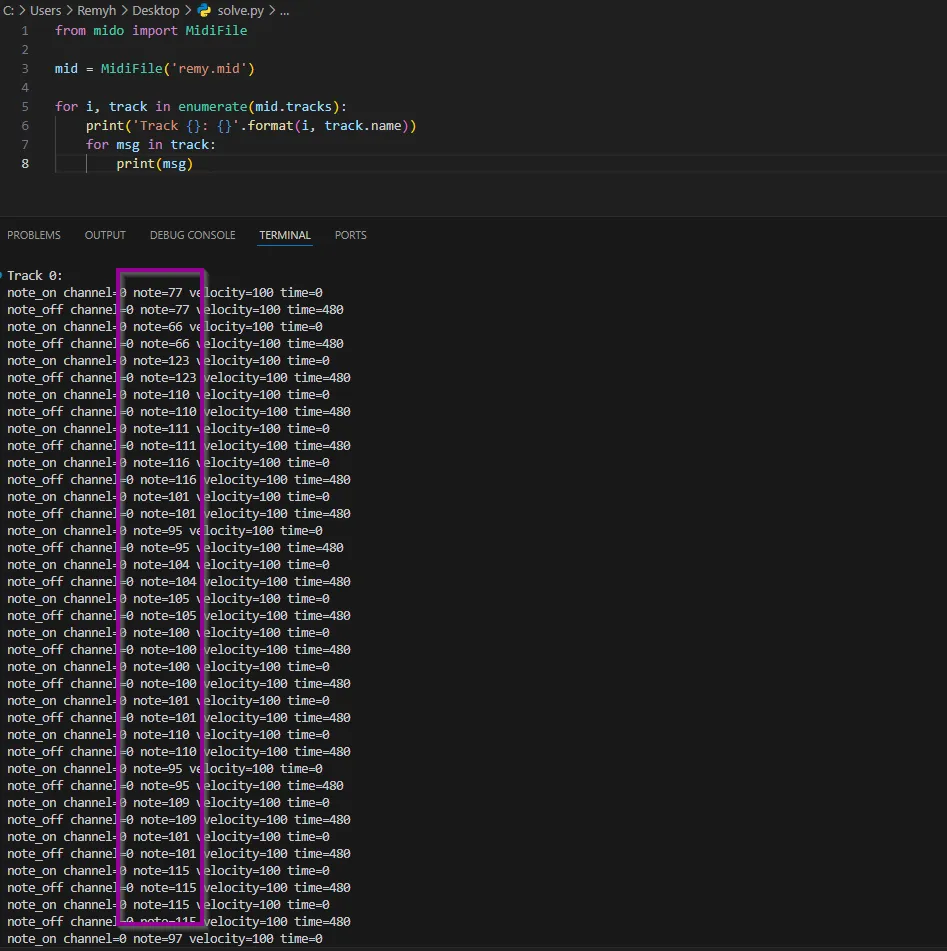Click the Python file icon in the breadcrumb
Screen dimensions: 947x951
(x=204, y=10)
